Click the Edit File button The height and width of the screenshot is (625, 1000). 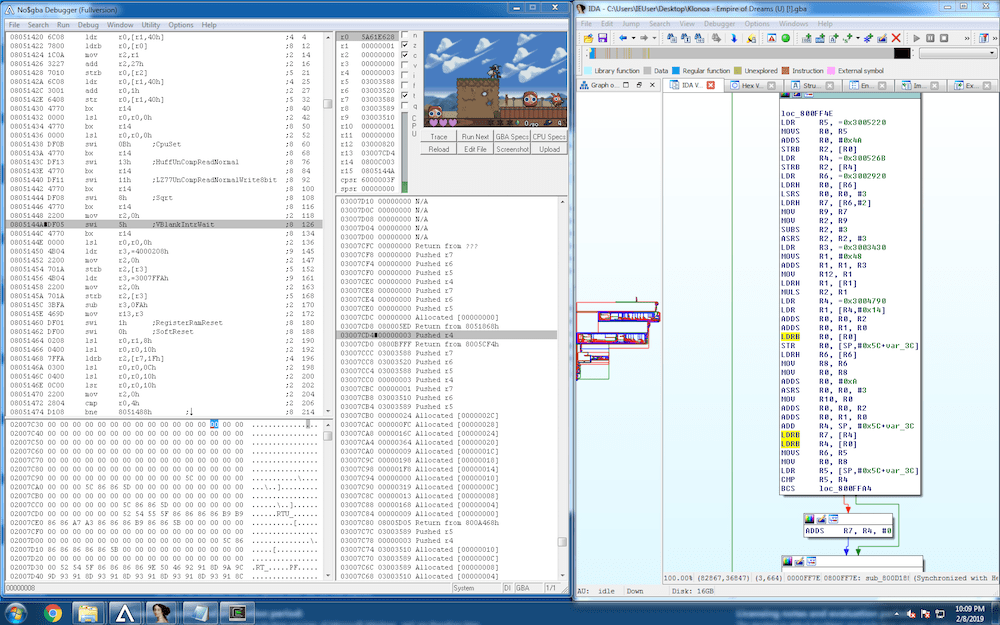tap(475, 149)
